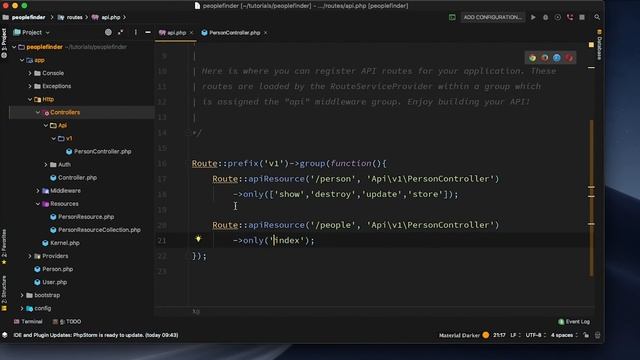Open 4 spaces indent selector
The image size is (640, 360).
point(564,335)
